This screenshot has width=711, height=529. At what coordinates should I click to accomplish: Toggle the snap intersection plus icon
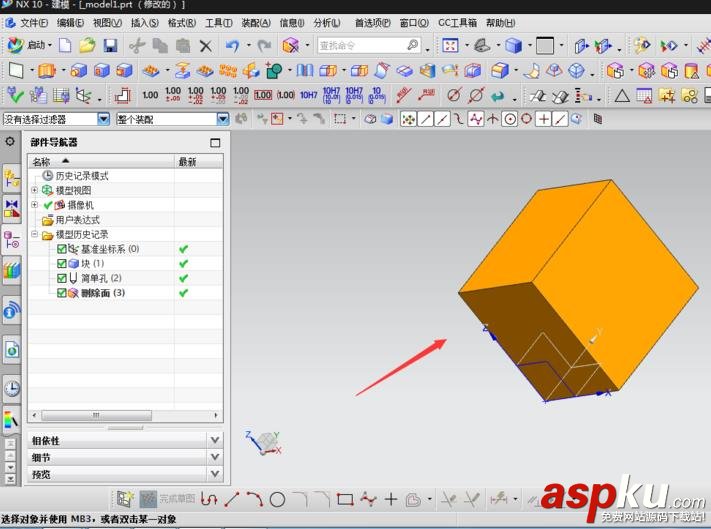[x=543, y=119]
